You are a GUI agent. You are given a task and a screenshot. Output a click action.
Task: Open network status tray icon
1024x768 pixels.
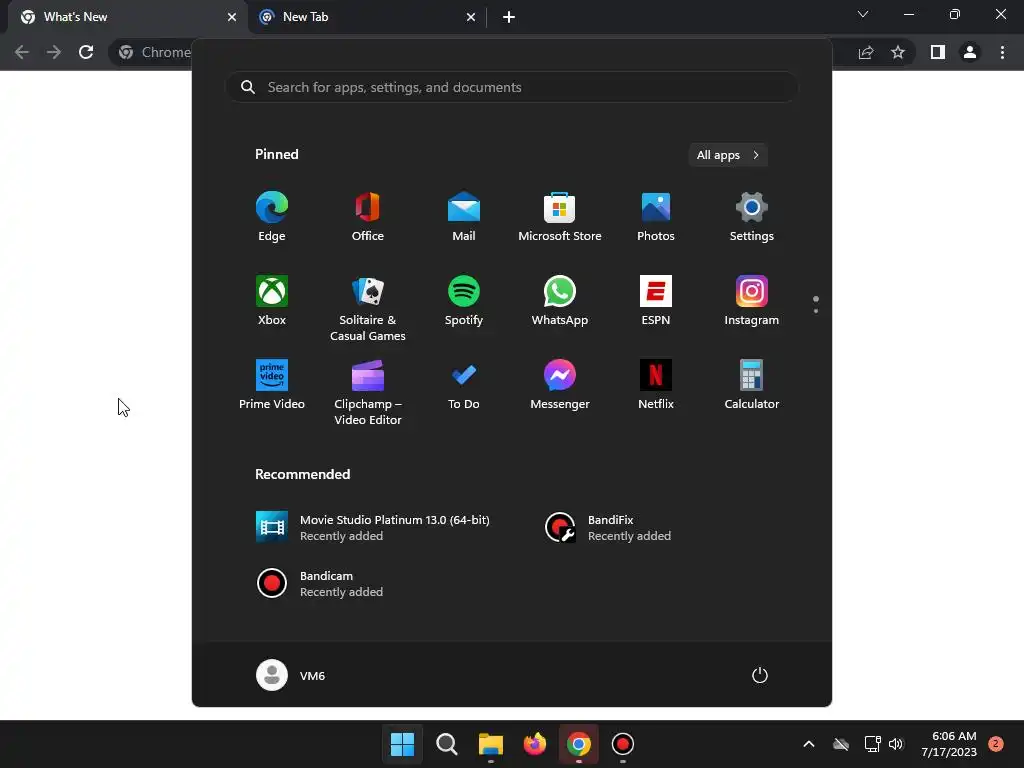872,744
